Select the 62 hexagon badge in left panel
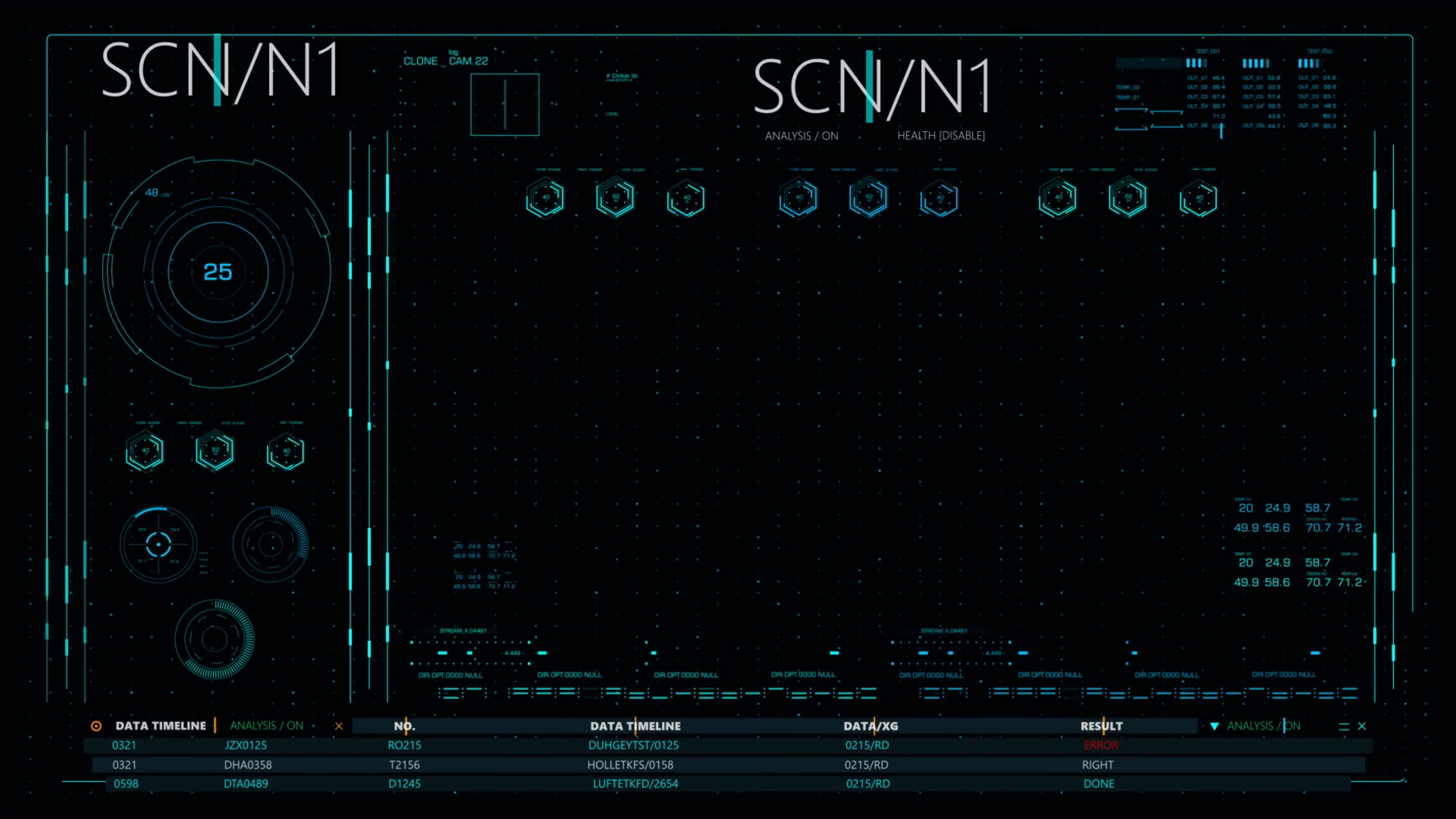The image size is (1456, 819). (215, 450)
